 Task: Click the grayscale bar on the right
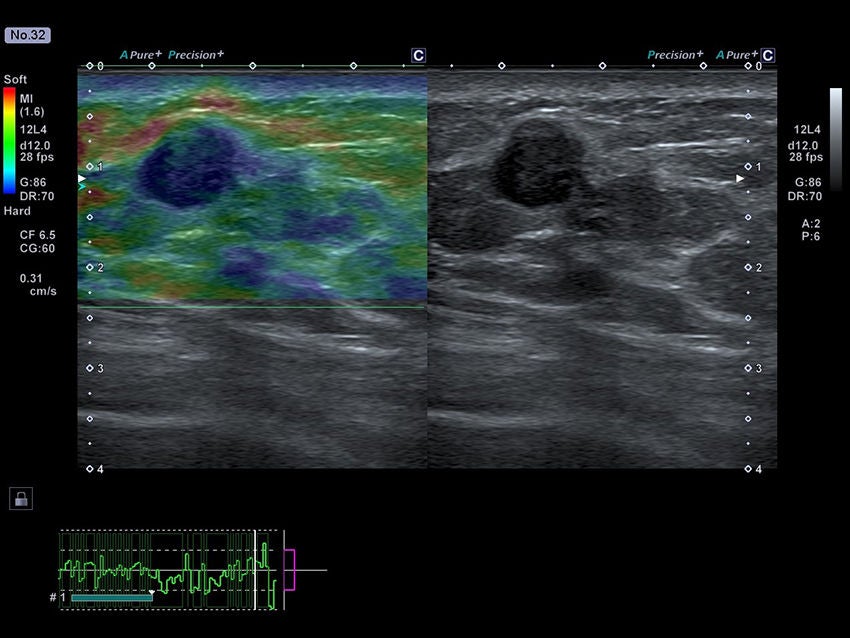[836, 138]
